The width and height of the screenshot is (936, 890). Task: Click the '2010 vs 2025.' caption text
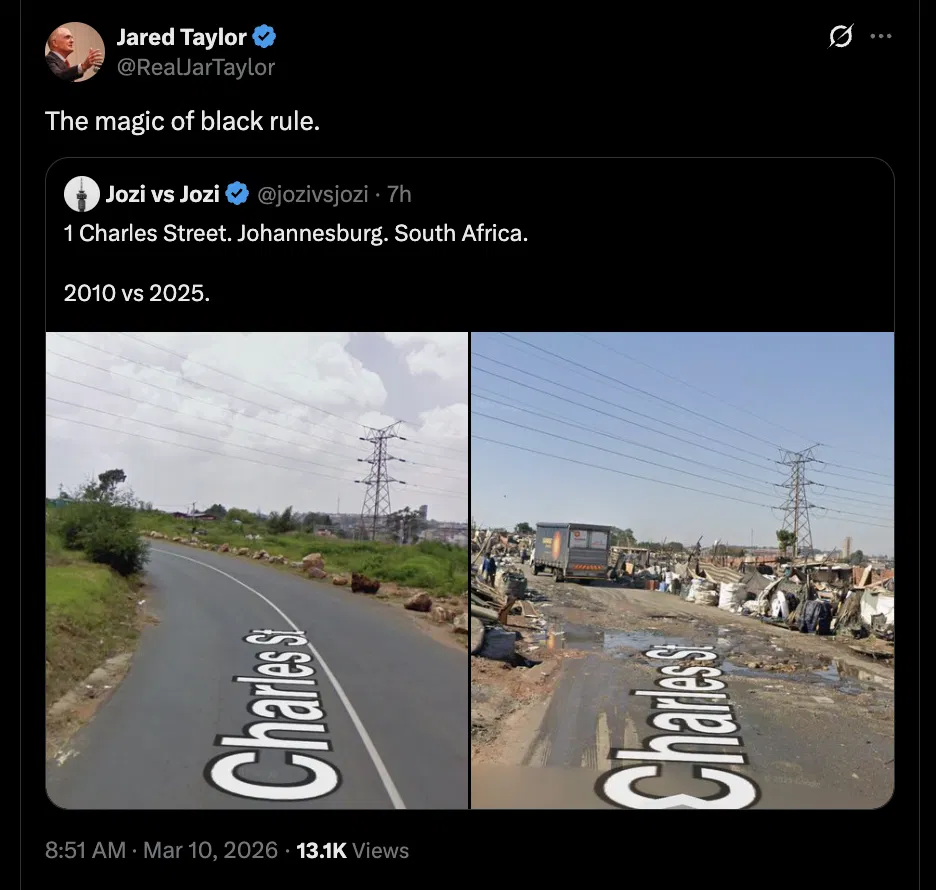137,293
